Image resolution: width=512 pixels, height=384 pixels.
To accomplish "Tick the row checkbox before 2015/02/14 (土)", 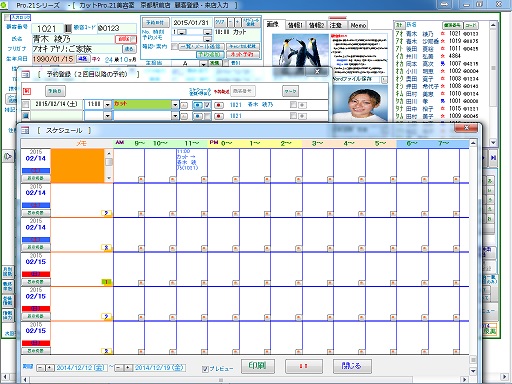I will (26, 105).
